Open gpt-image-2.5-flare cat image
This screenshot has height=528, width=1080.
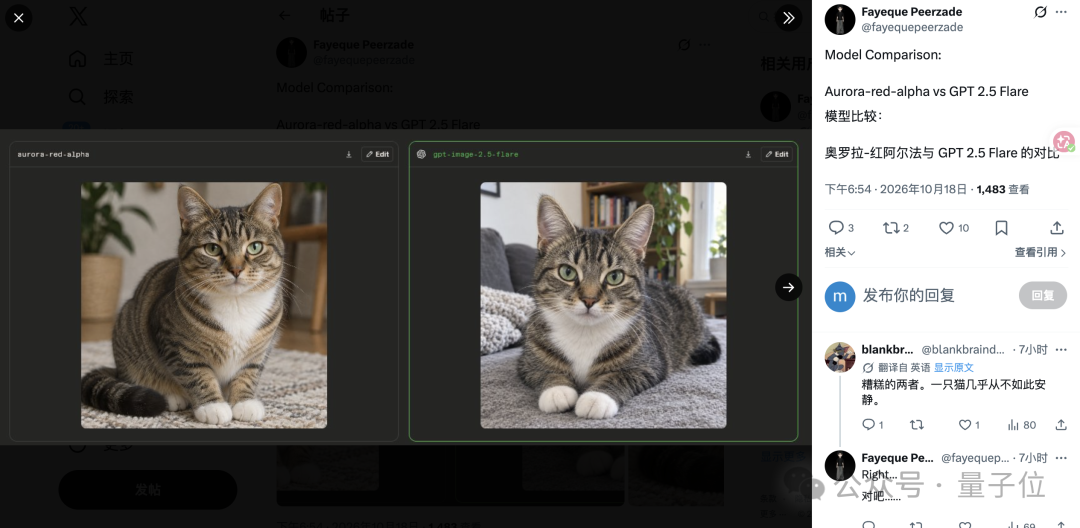click(603, 305)
